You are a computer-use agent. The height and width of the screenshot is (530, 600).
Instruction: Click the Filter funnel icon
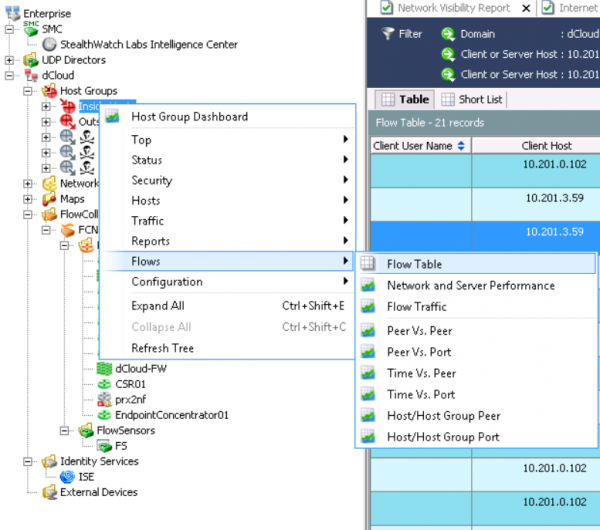click(386, 34)
